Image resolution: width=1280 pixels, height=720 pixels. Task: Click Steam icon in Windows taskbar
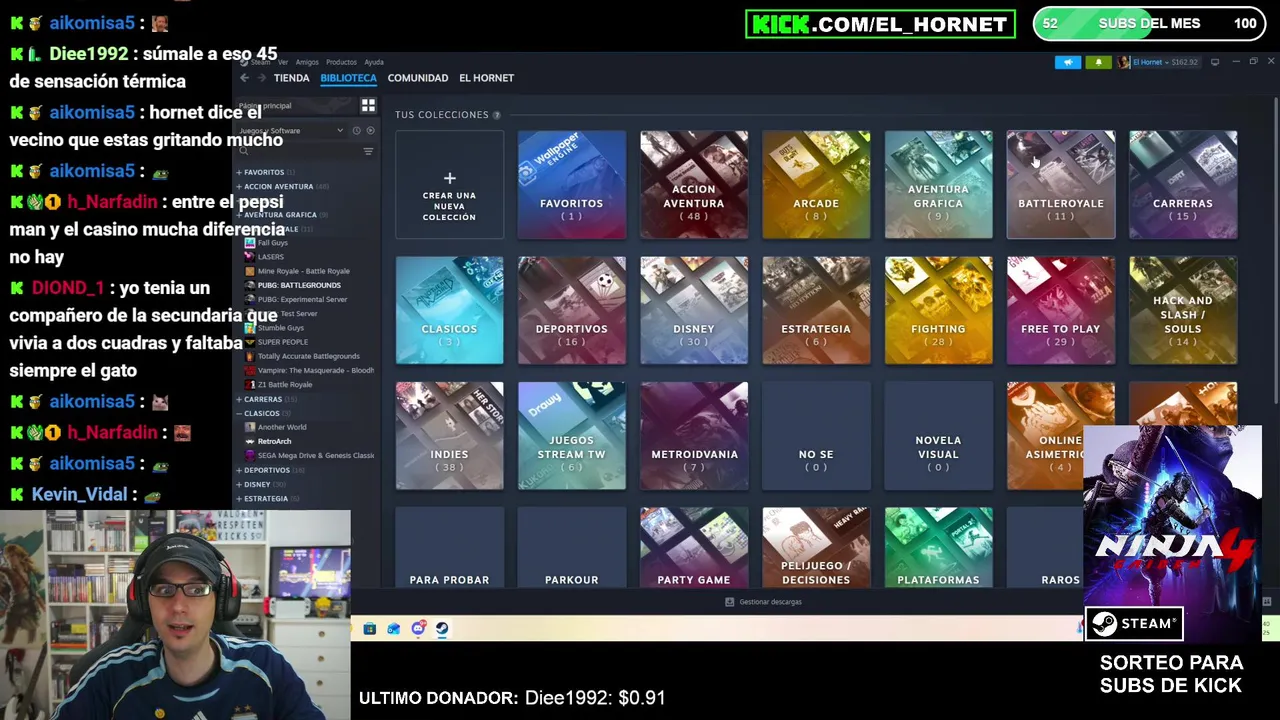point(442,629)
